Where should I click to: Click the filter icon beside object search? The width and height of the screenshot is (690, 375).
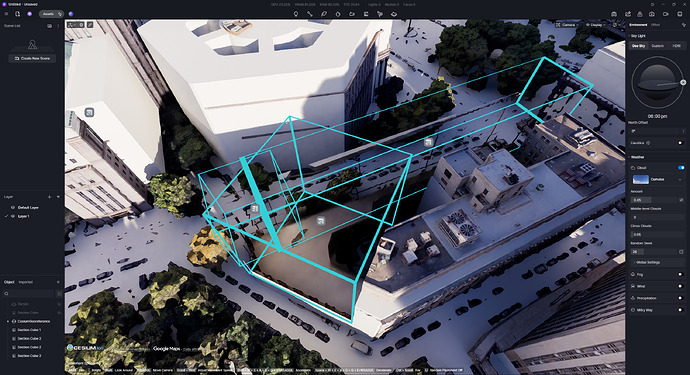pos(59,294)
